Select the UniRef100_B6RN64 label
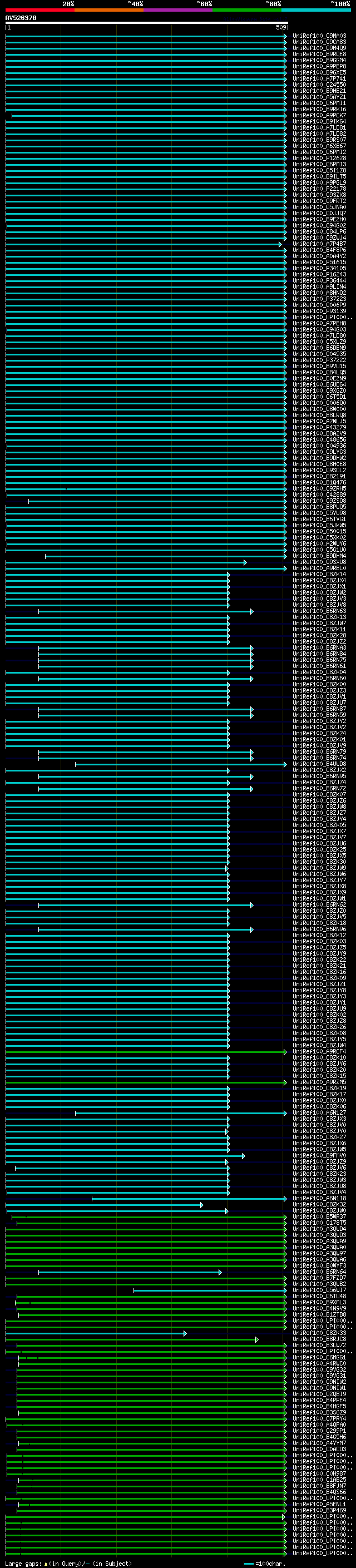The image size is (356, 1568). 319,1272
